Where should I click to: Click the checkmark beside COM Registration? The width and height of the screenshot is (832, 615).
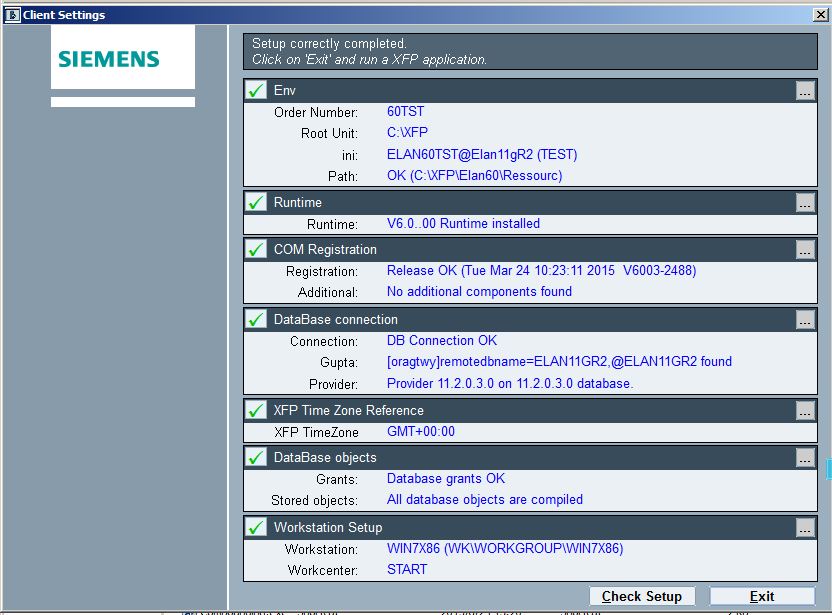[x=256, y=249]
